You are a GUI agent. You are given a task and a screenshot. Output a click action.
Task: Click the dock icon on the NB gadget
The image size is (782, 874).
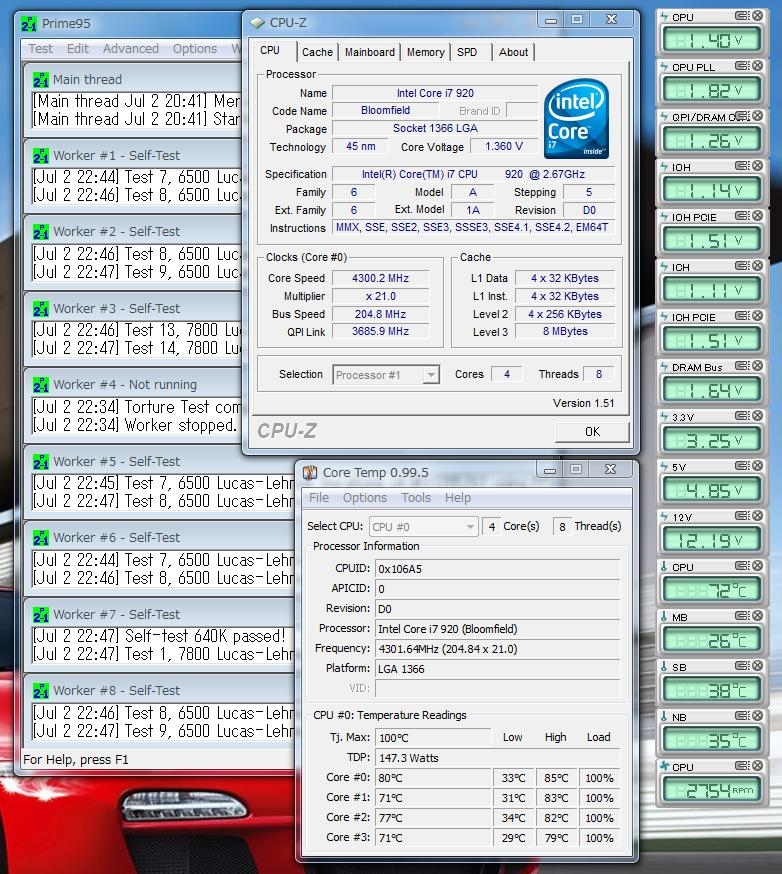pyautogui.click(x=742, y=715)
